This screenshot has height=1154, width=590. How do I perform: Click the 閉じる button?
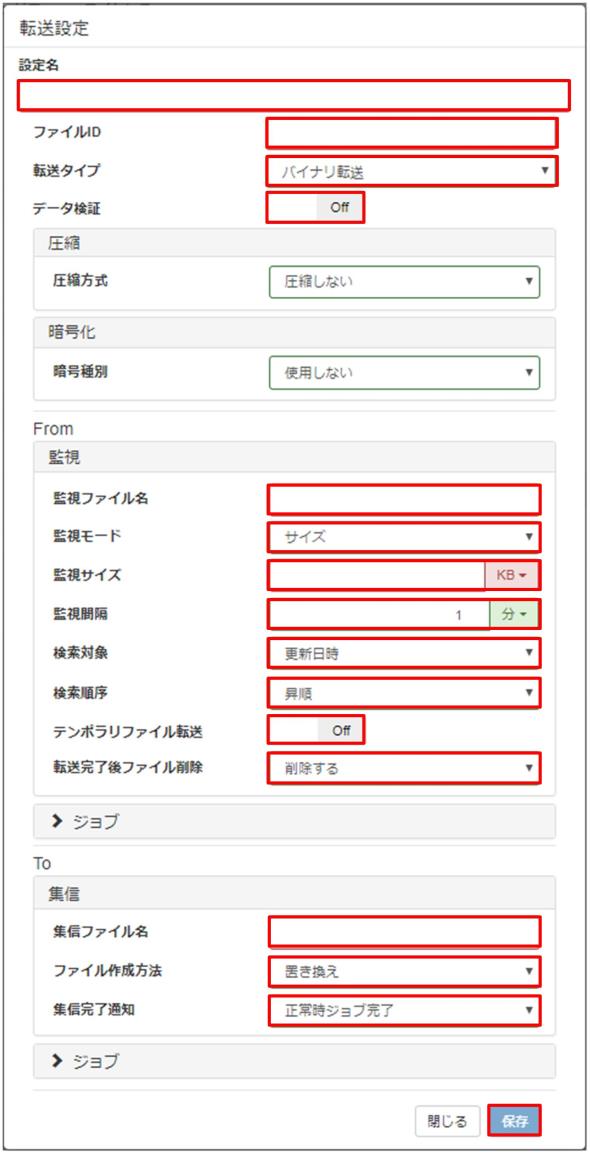(447, 1122)
